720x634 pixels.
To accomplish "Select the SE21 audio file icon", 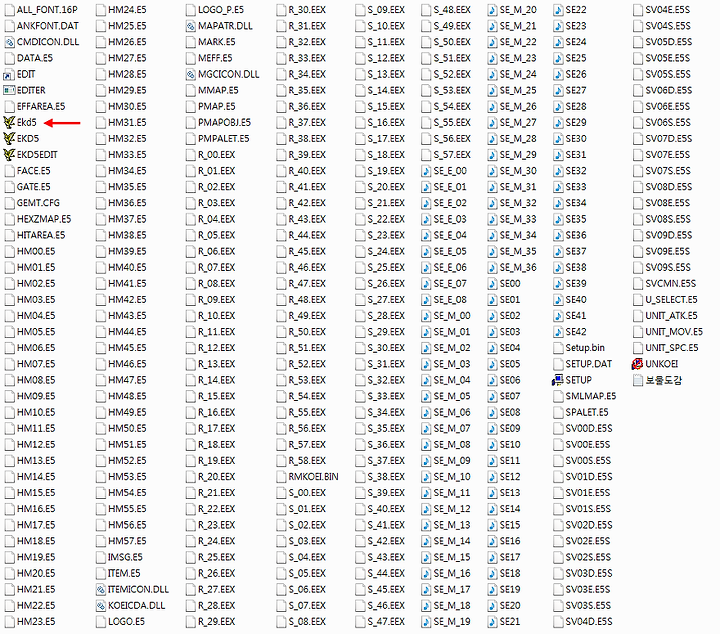I will pyautogui.click(x=492, y=622).
